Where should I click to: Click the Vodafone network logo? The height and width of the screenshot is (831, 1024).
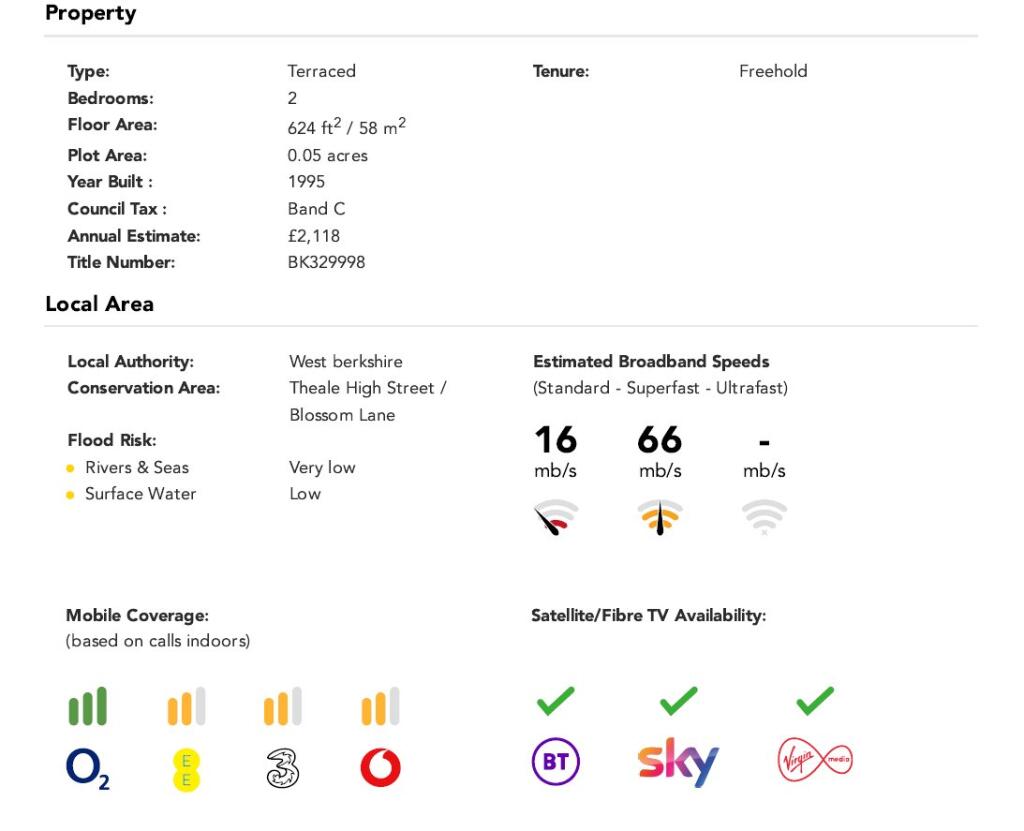pos(381,767)
